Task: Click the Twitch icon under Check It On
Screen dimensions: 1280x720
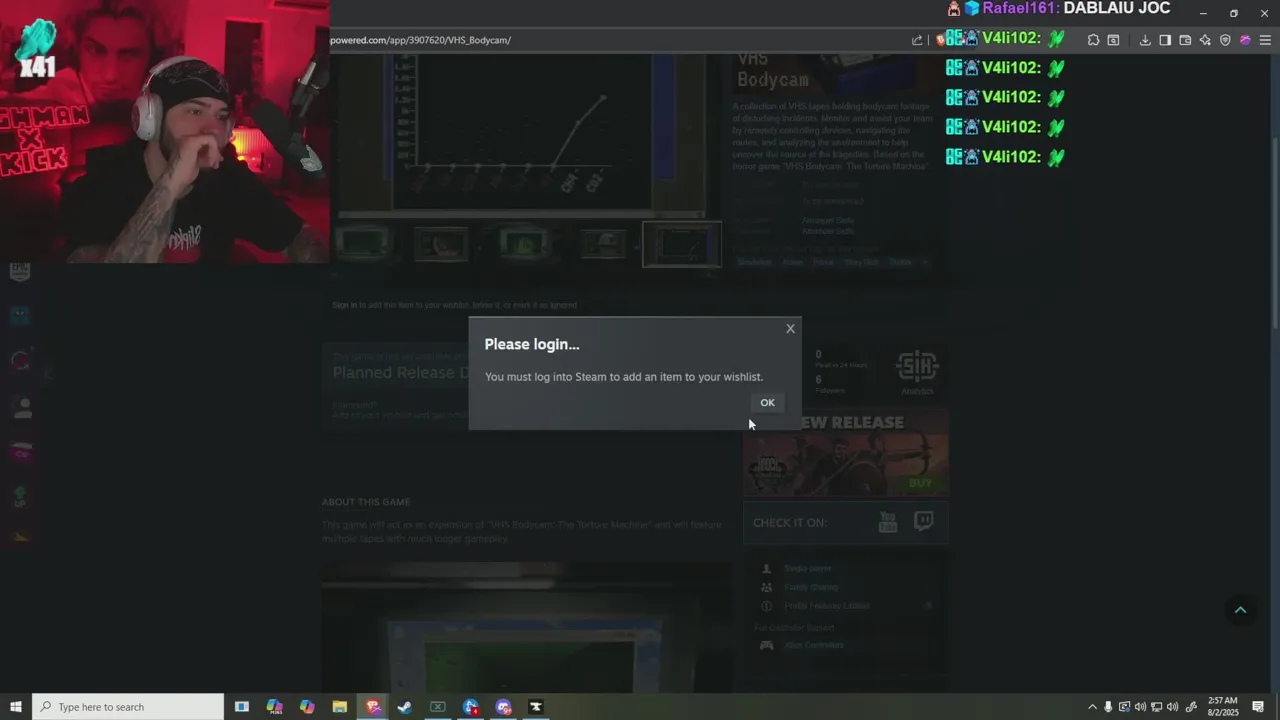Action: (924, 522)
